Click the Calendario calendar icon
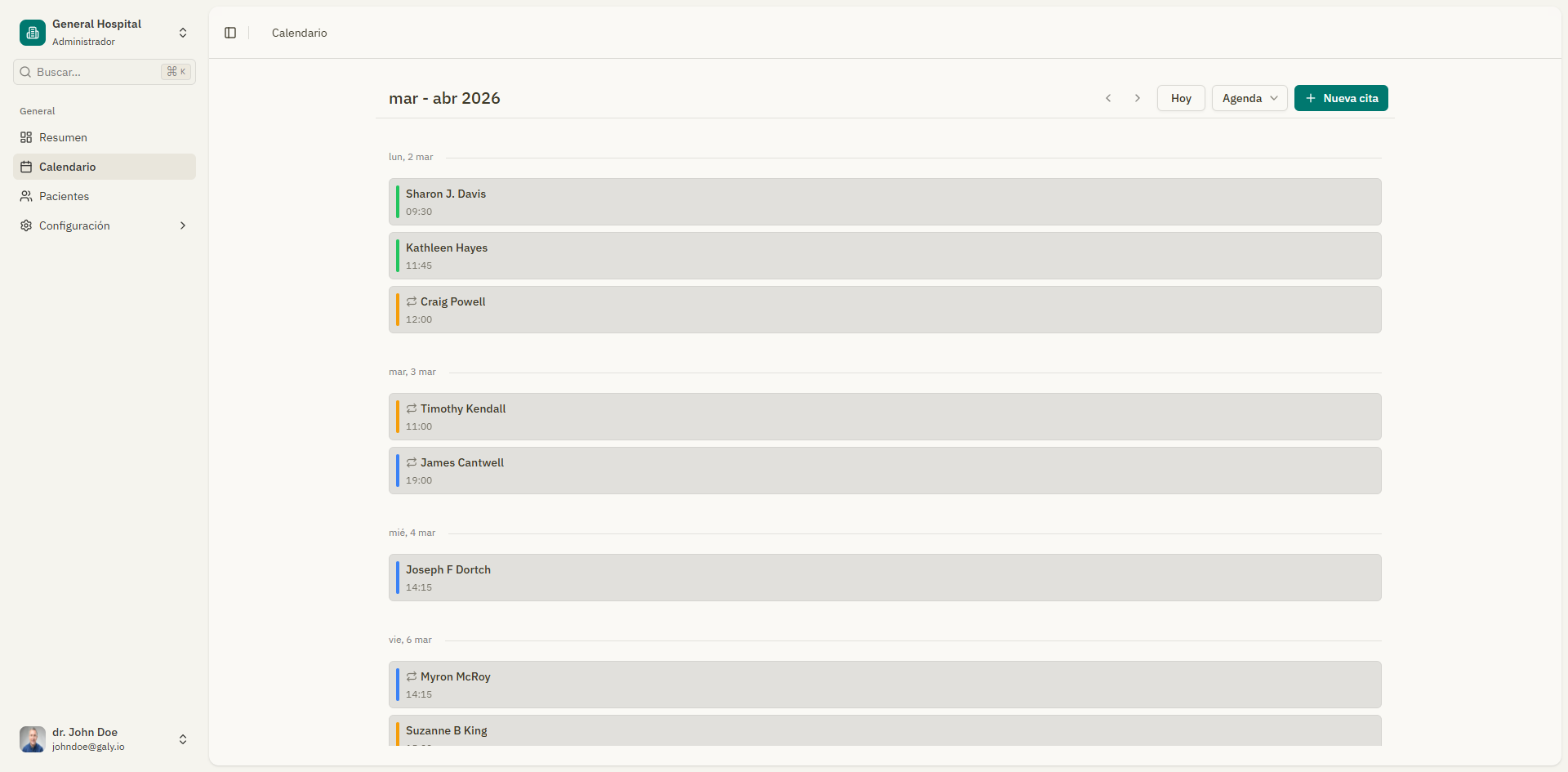The height and width of the screenshot is (772, 1568). pos(24,167)
